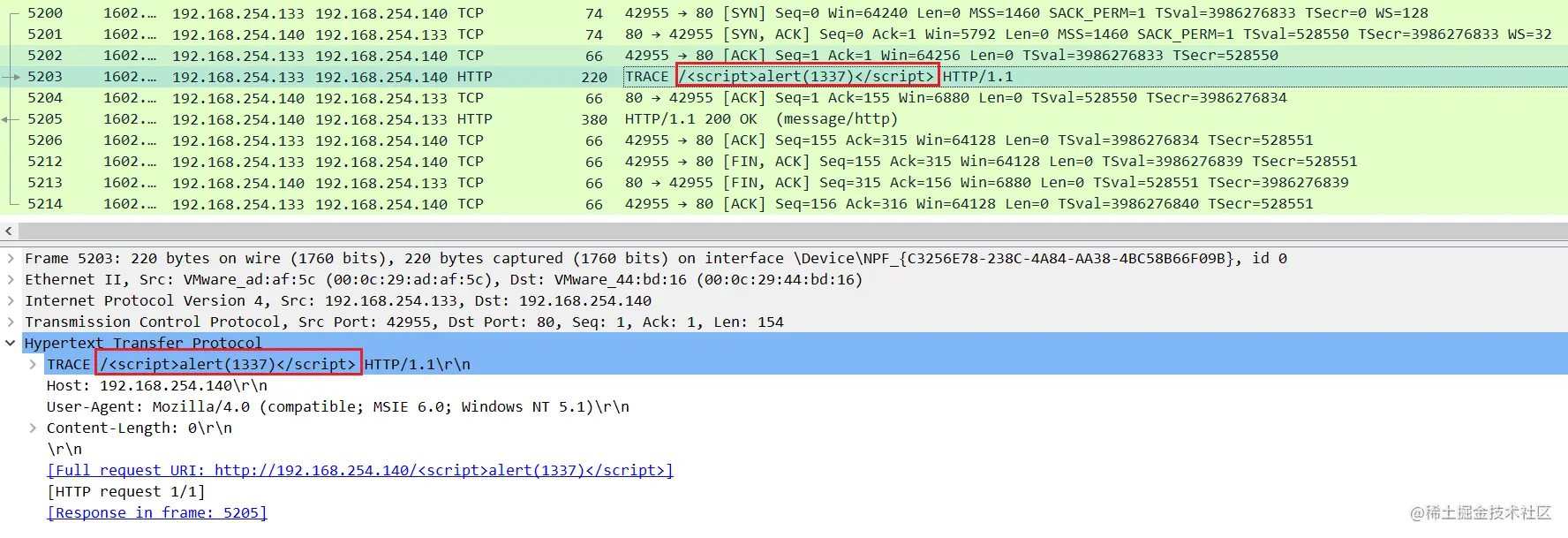Screen dimensions: 1568x538
Task: Select the Host header line
Action: 157,386
